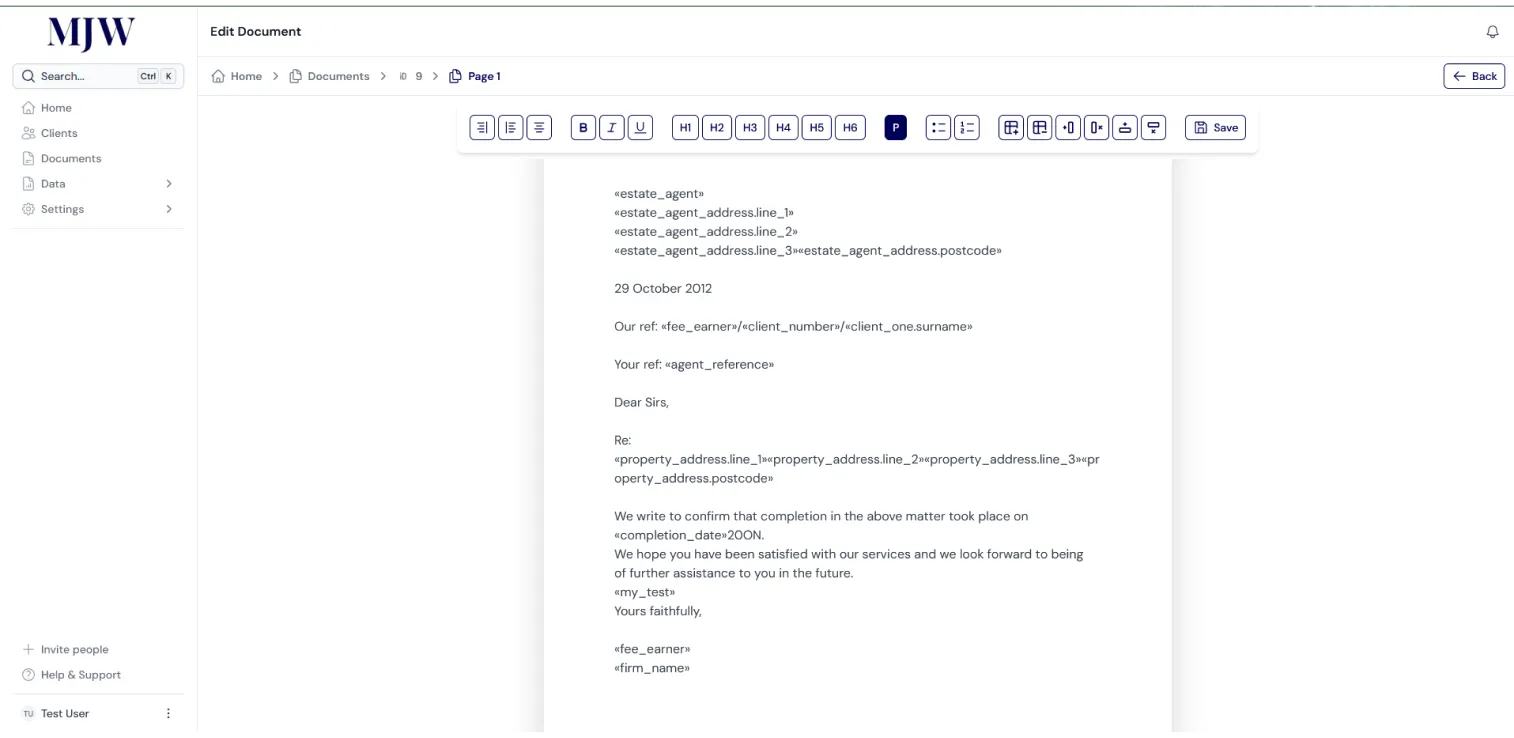The image size is (1514, 738).
Task: Open Clients in the sidebar
Action: click(x=59, y=133)
